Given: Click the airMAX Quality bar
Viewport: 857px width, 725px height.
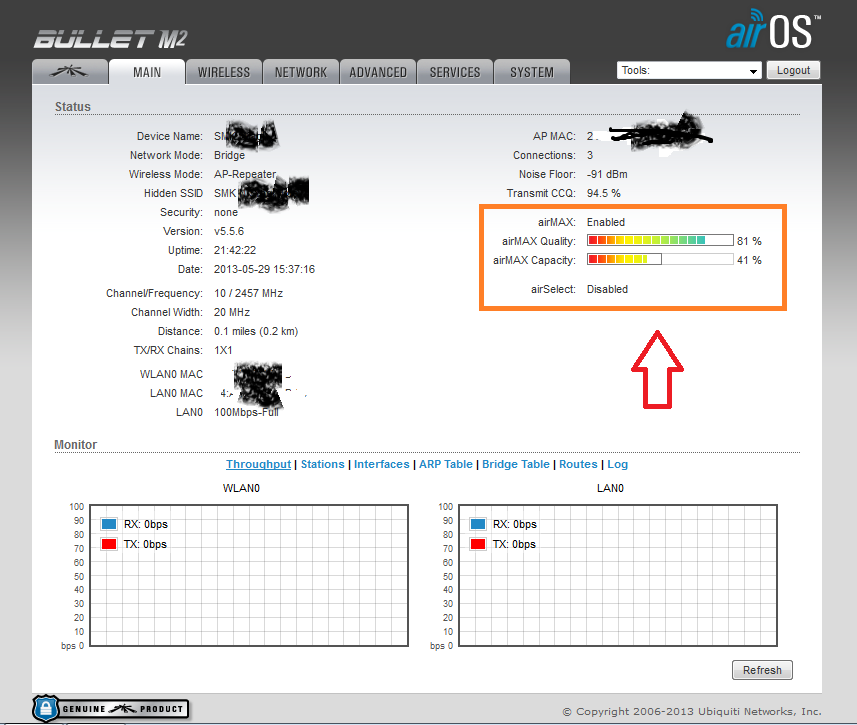Looking at the screenshot, I should pyautogui.click(x=660, y=240).
